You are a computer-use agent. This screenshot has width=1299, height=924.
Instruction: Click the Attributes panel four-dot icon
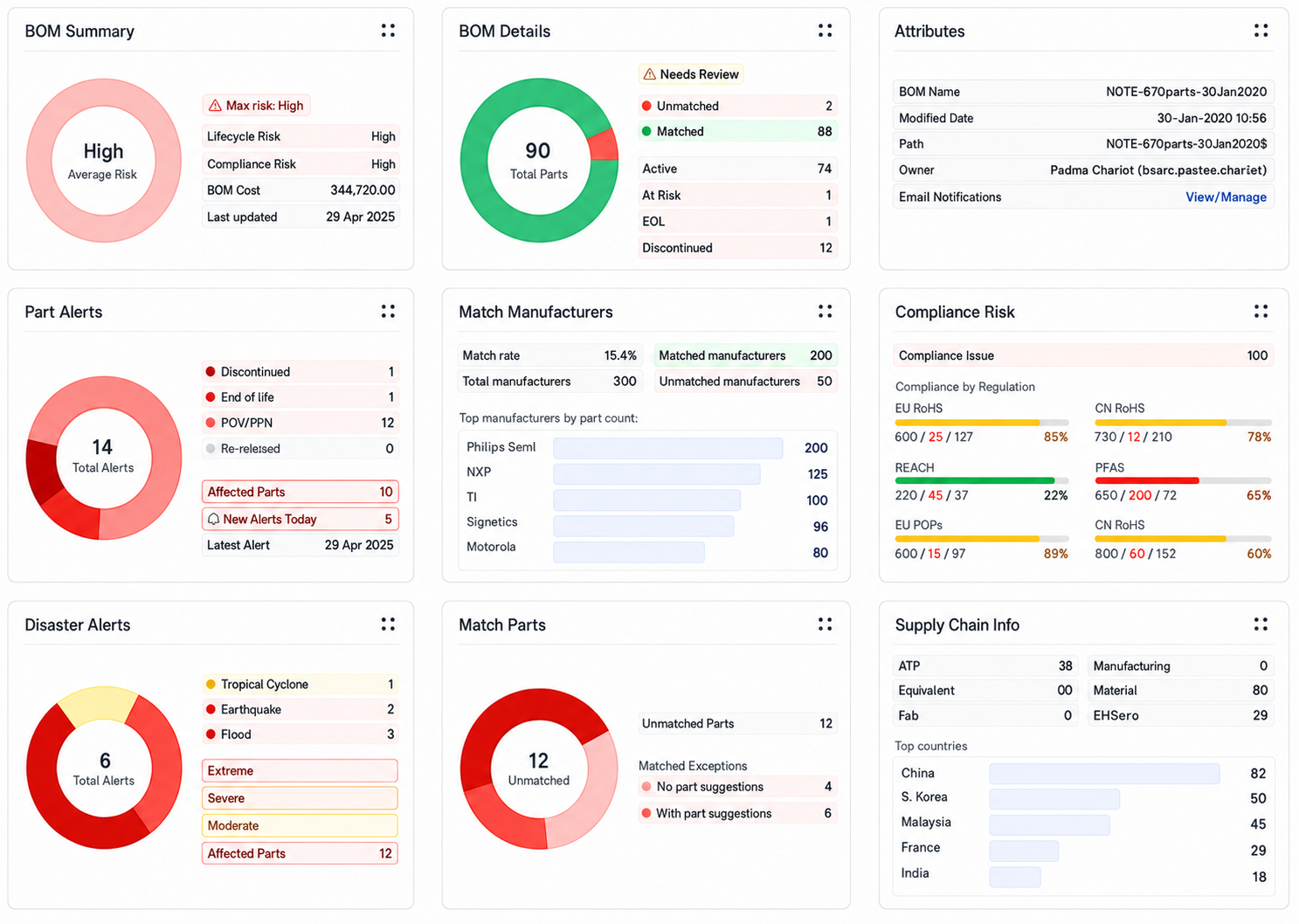pos(1261,31)
